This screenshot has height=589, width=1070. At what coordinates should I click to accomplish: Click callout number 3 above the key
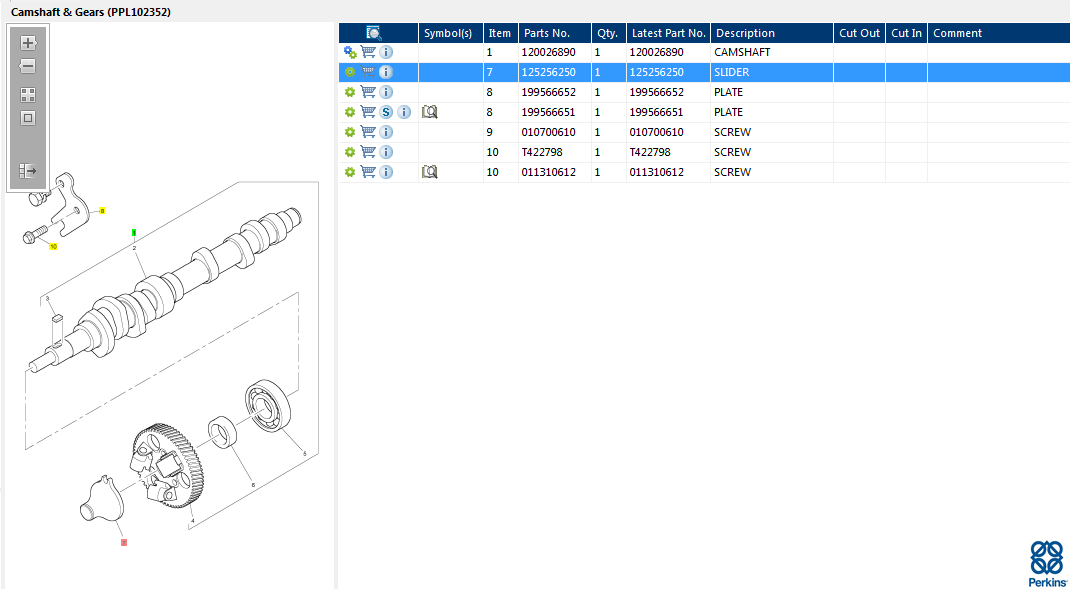47,299
